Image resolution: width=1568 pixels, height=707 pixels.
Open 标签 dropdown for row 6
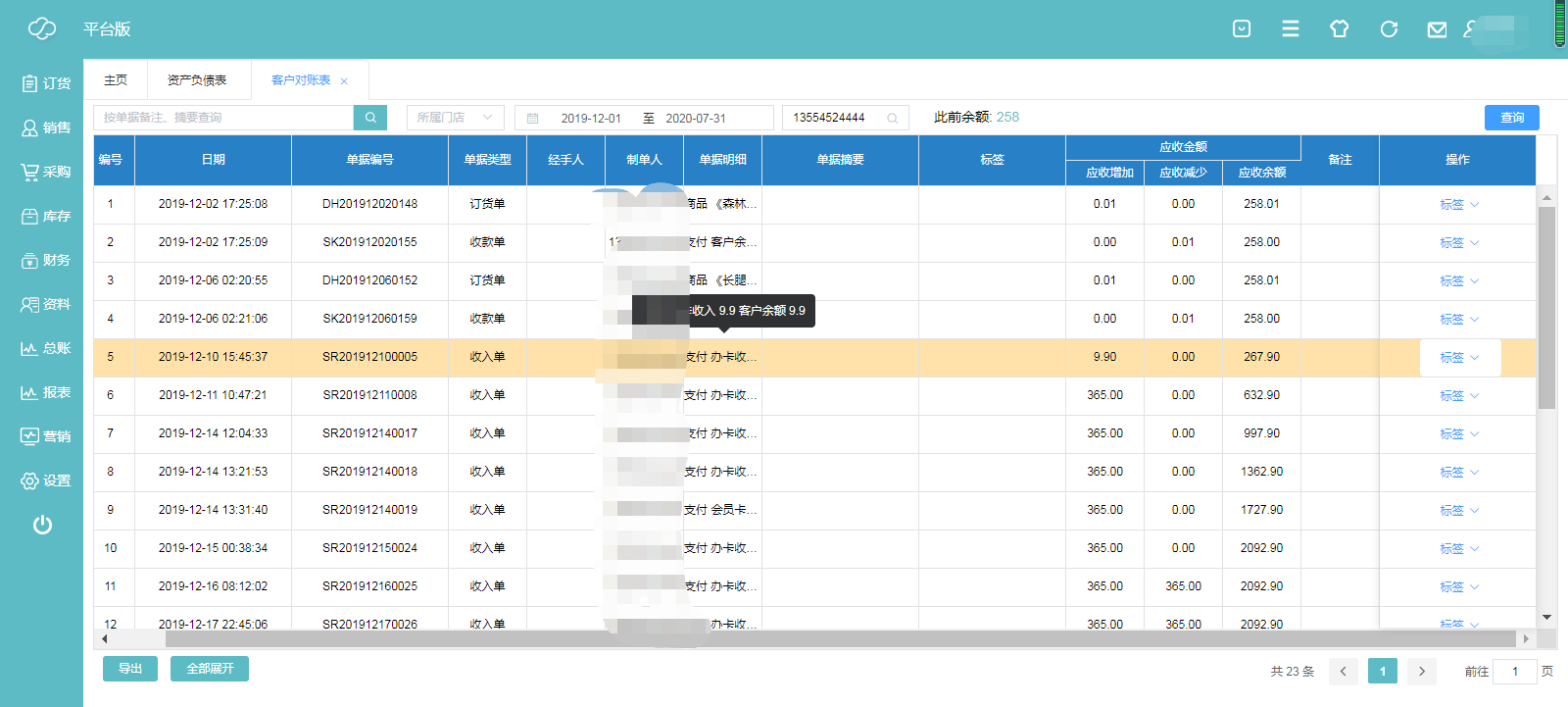[1458, 396]
